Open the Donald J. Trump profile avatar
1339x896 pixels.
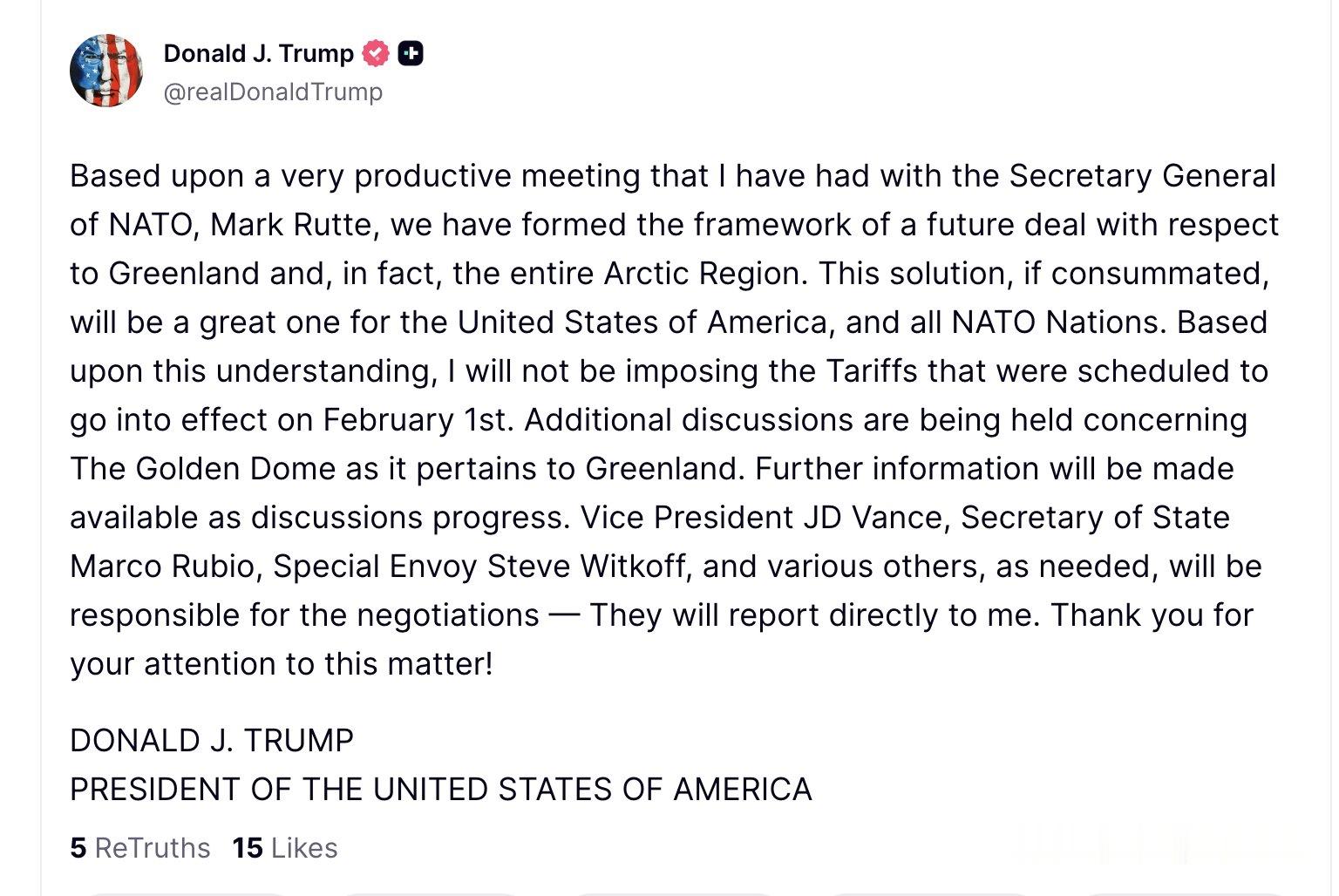click(106, 71)
